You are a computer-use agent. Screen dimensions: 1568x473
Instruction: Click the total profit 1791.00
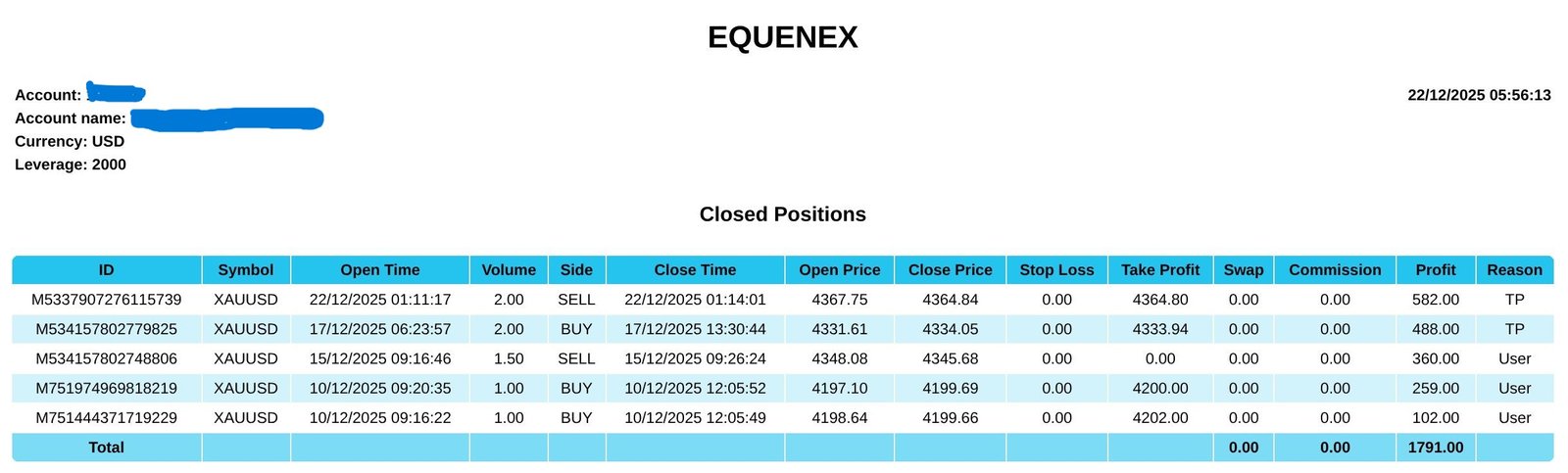coord(1436,448)
